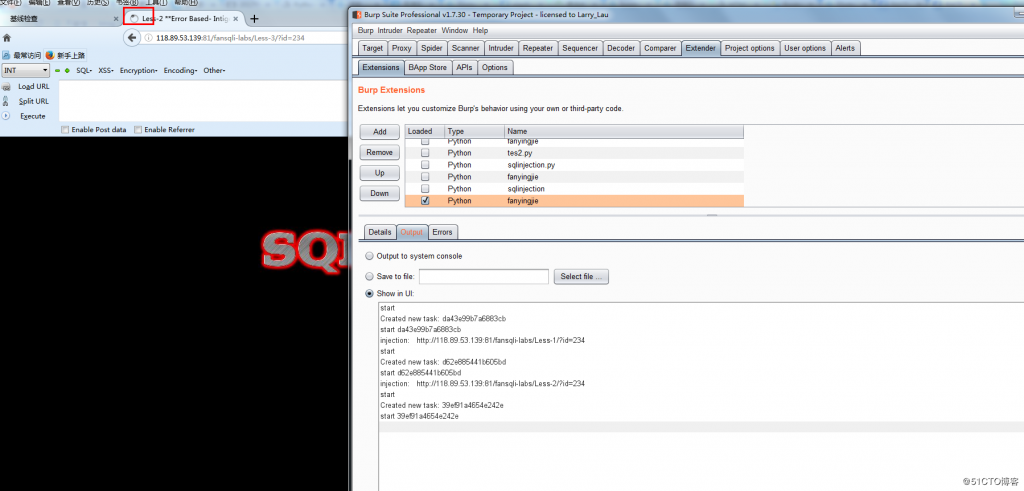Select Output to system console option
Screen dimensions: 1024x491
pyautogui.click(x=370, y=256)
